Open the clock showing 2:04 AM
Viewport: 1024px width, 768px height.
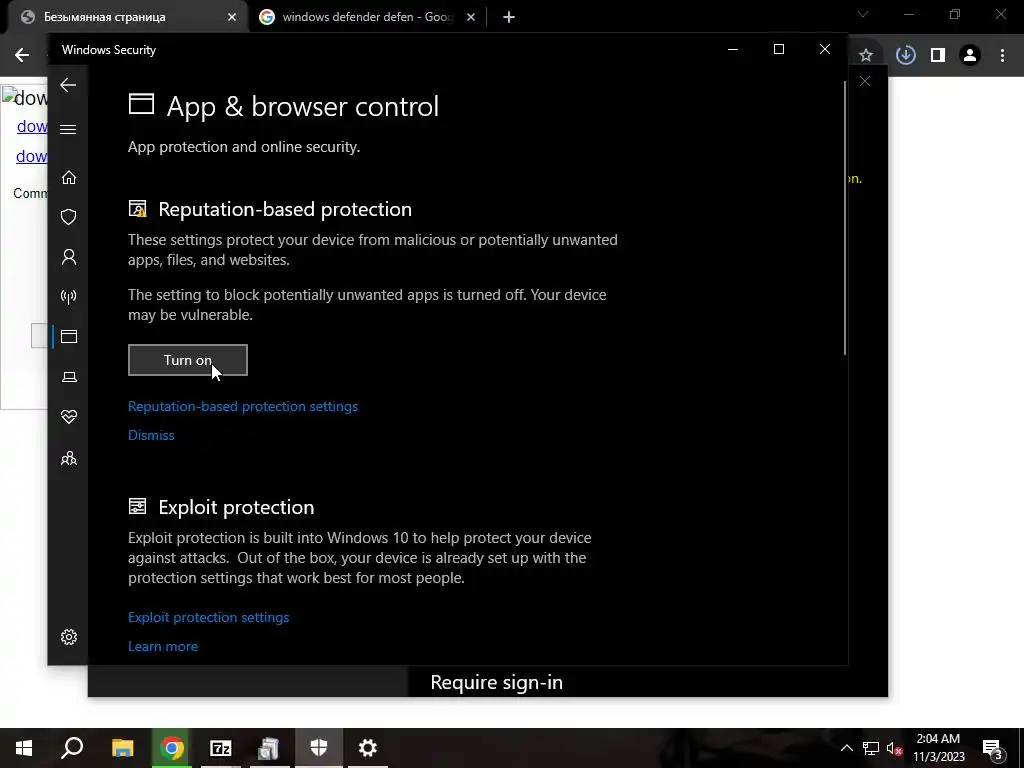[x=938, y=748]
